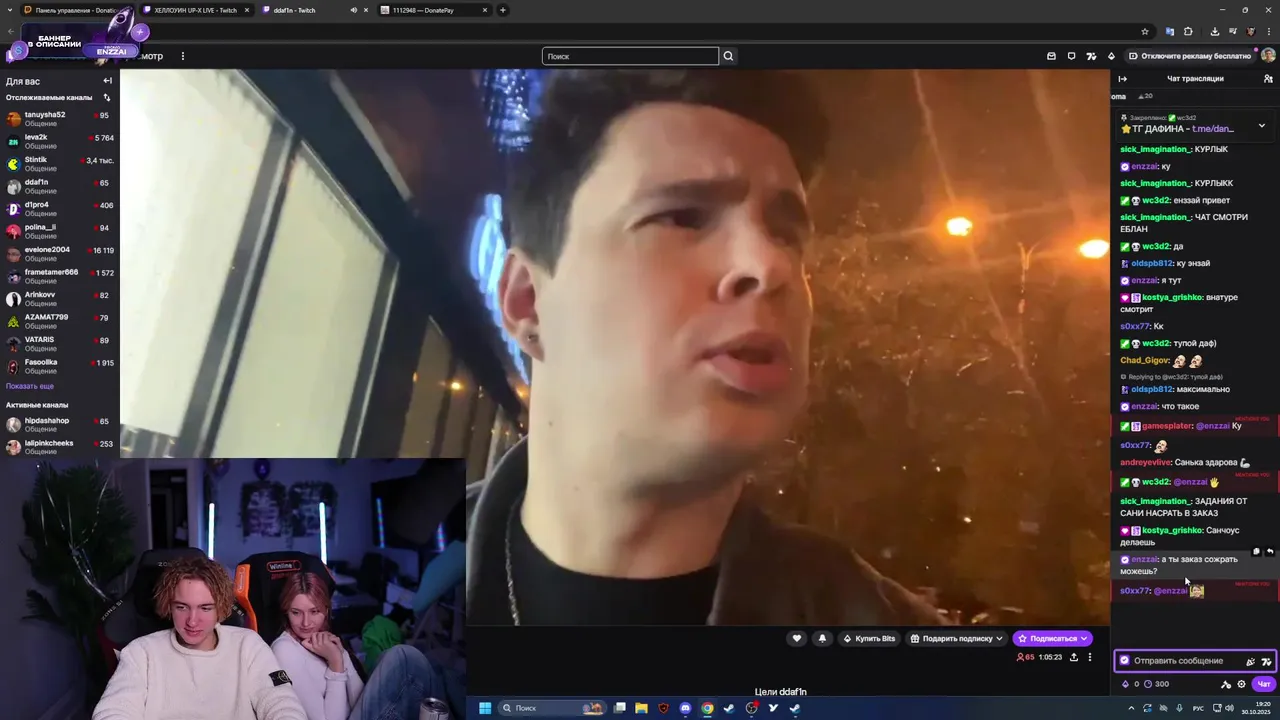Click Windows taskbar search box
The width and height of the screenshot is (1280, 720).
552,708
